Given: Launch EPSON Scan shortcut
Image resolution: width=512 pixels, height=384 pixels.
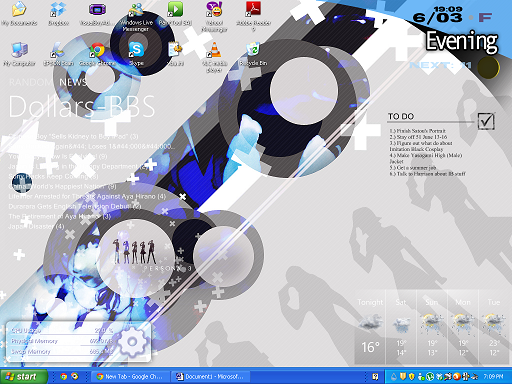Looking at the screenshot, I should (58, 54).
